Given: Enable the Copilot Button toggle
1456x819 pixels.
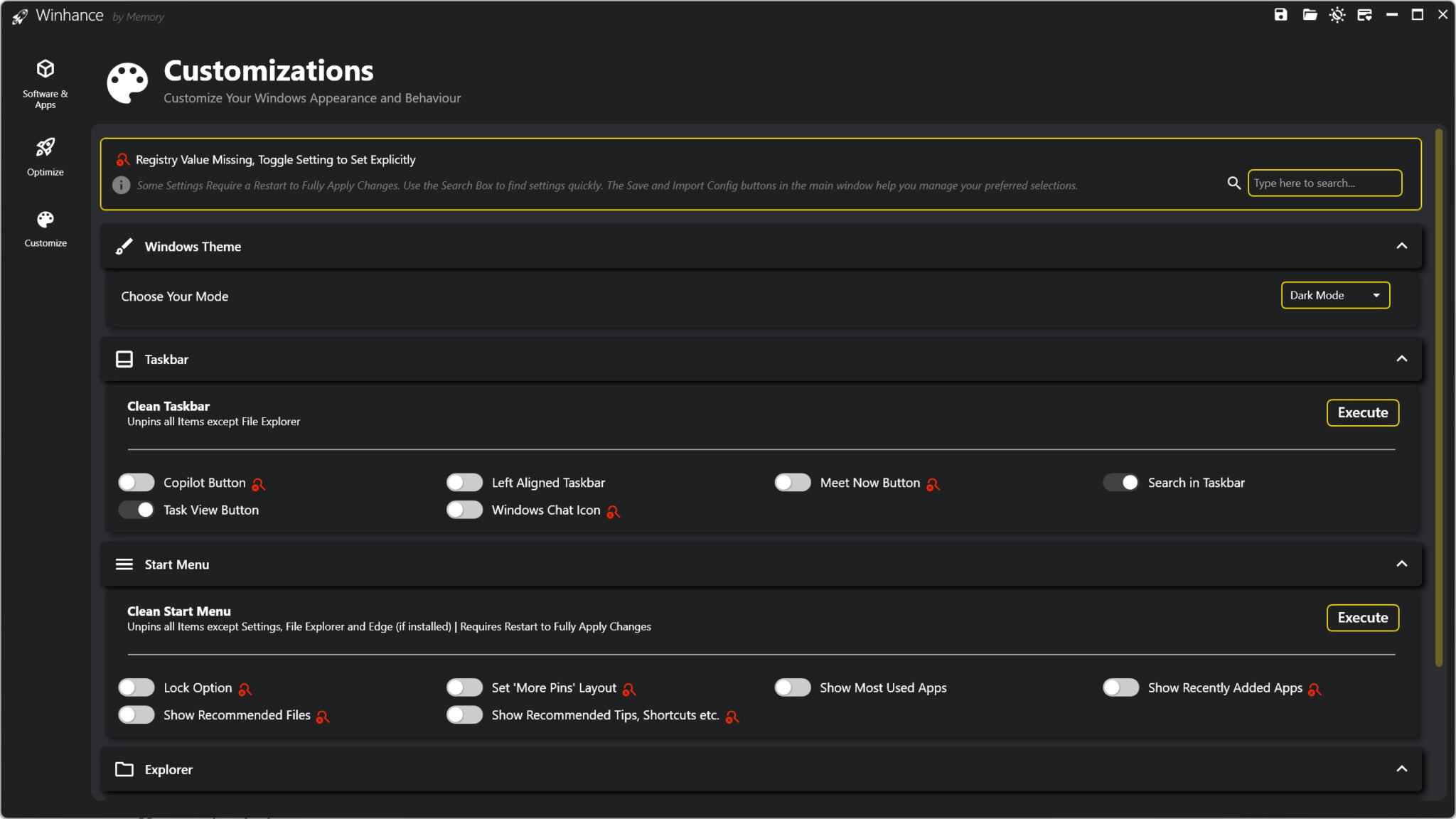Looking at the screenshot, I should (136, 482).
